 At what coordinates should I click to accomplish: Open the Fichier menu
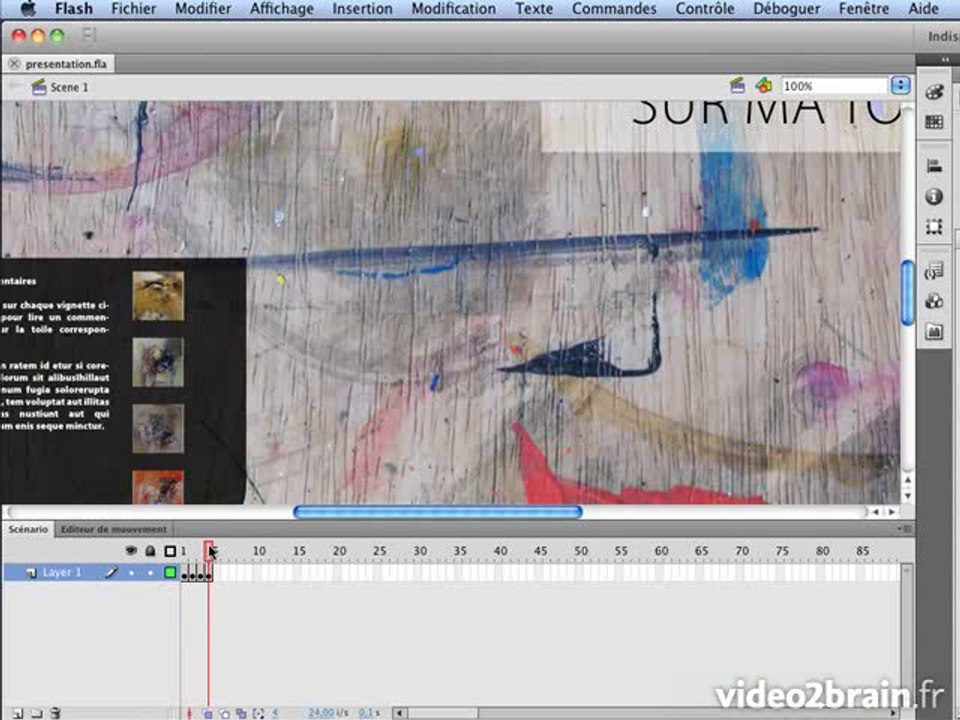point(133,9)
